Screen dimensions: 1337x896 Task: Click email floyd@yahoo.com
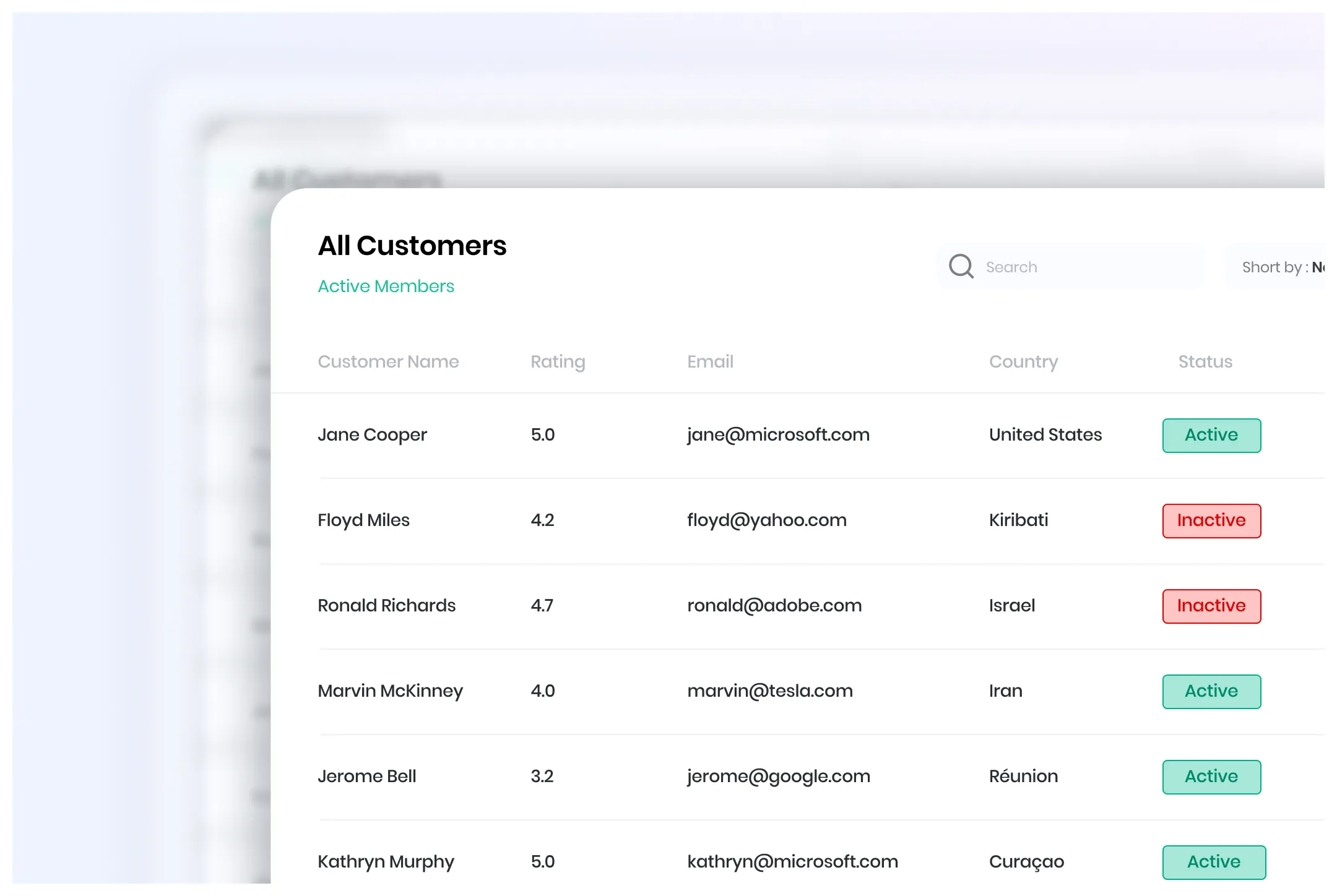pos(767,520)
